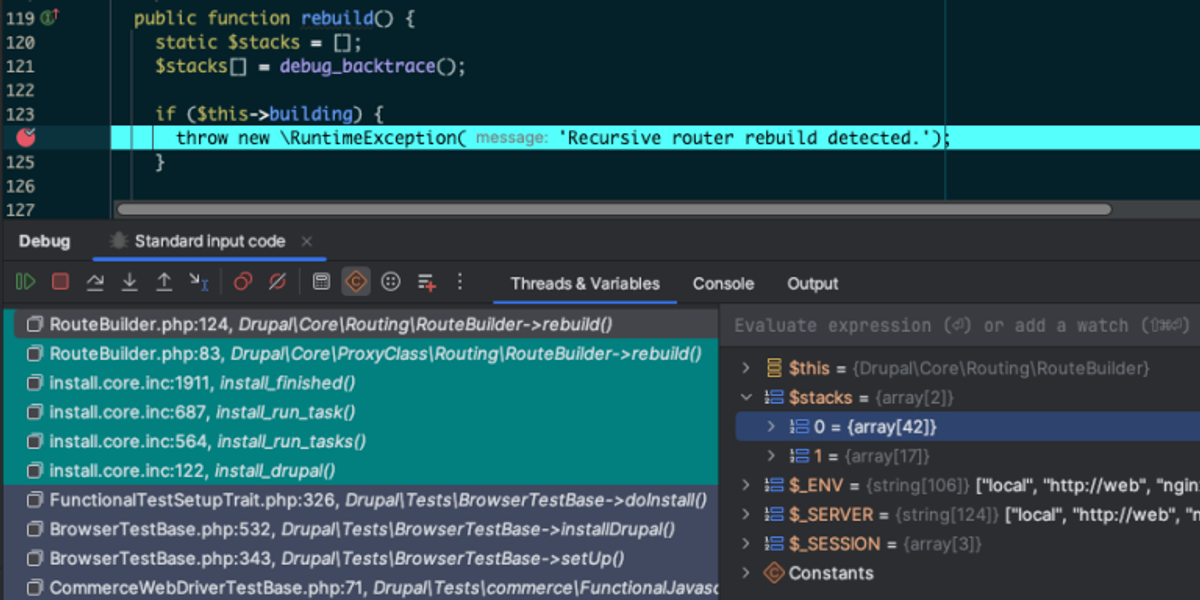Collapse the $stacks array node
Viewport: 1200px width, 600px height.
[745, 397]
